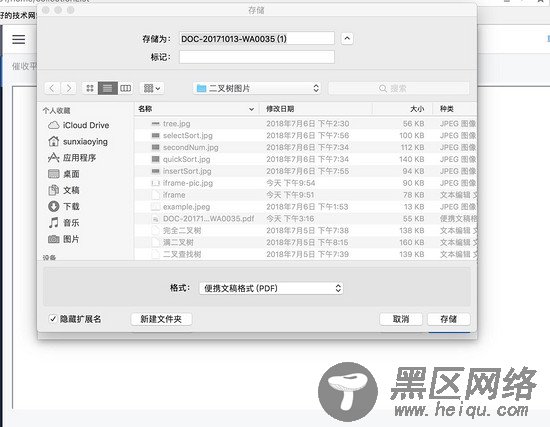Select the selectSort.jpg file
This screenshot has width=550, height=427.
click(305, 135)
